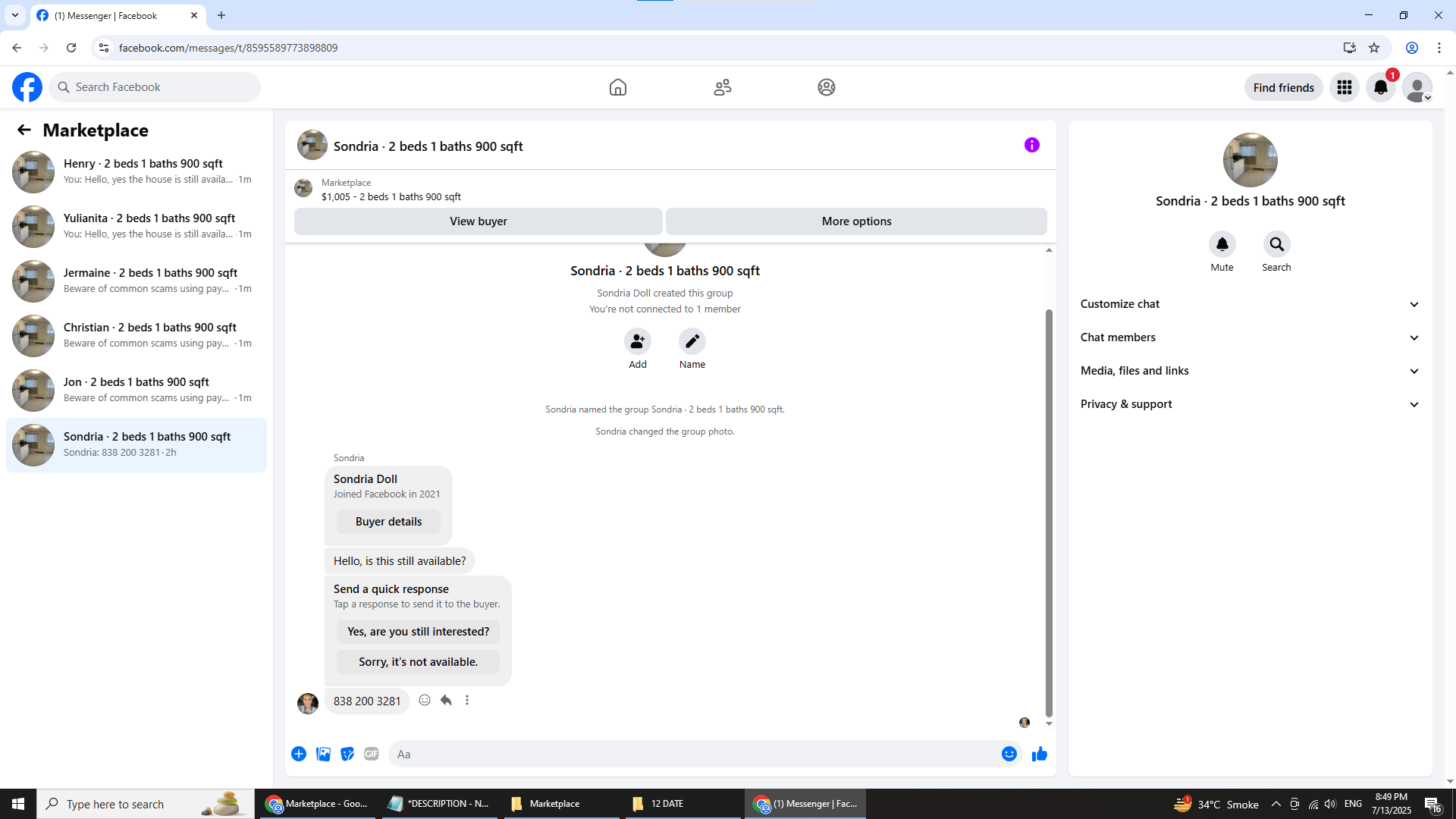
Task: Send 'Sorry, it's not available.' response
Action: pos(418,662)
